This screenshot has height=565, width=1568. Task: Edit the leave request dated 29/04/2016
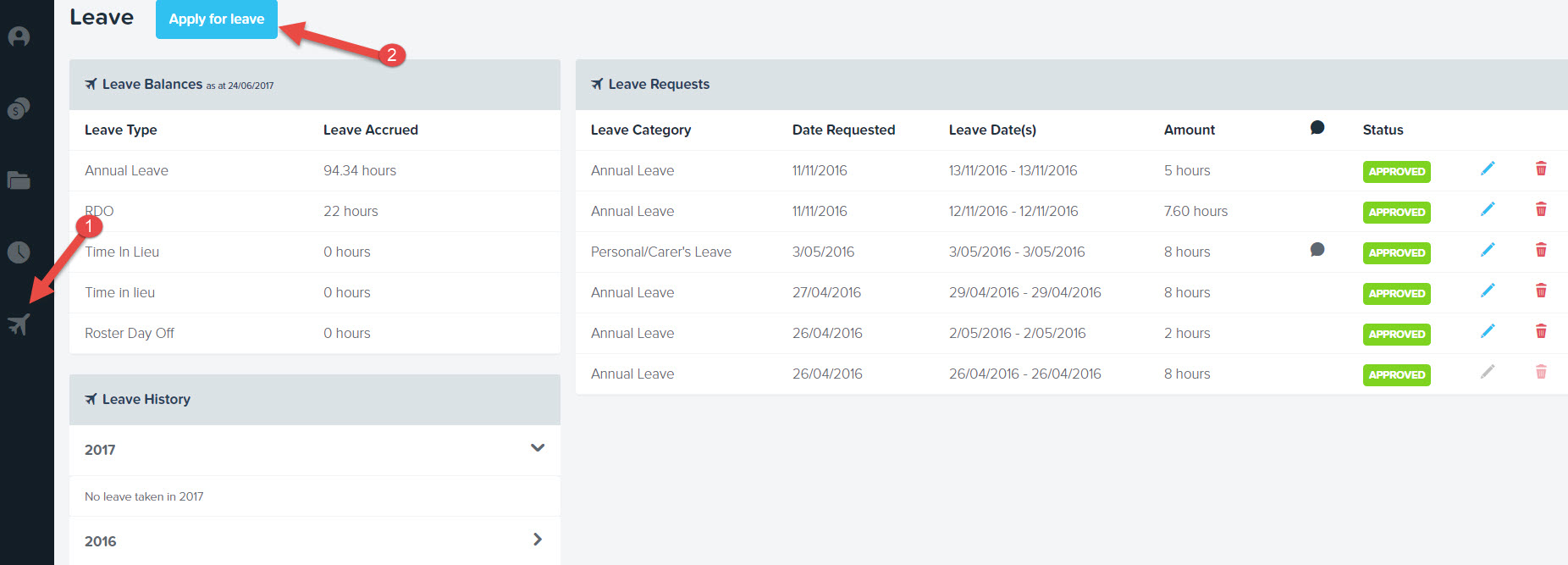coord(1488,291)
